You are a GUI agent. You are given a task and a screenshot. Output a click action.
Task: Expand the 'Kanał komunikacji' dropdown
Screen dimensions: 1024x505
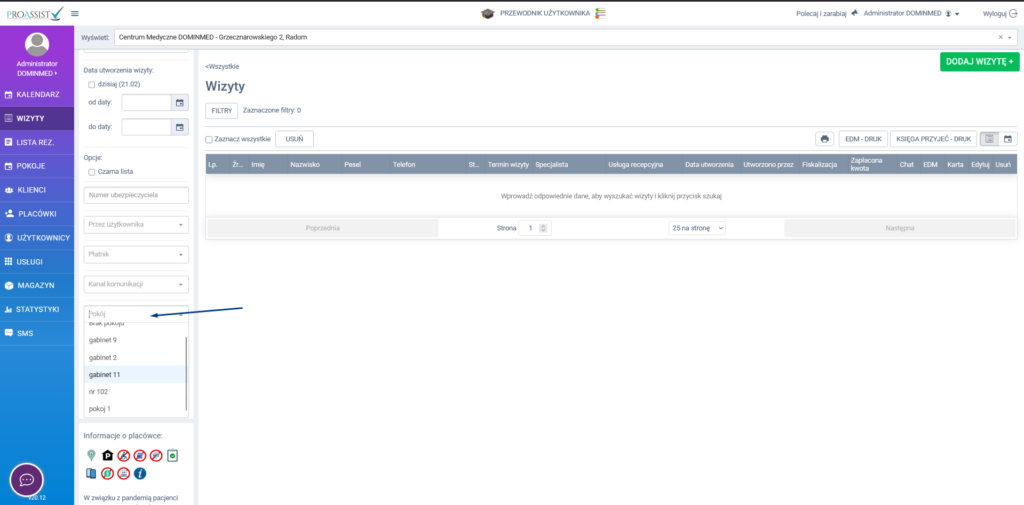click(136, 284)
